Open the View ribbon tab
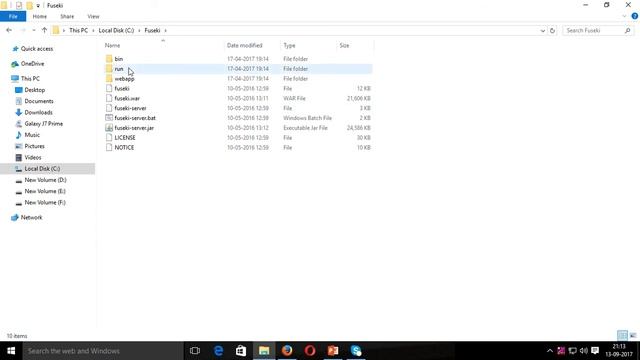 93,16
